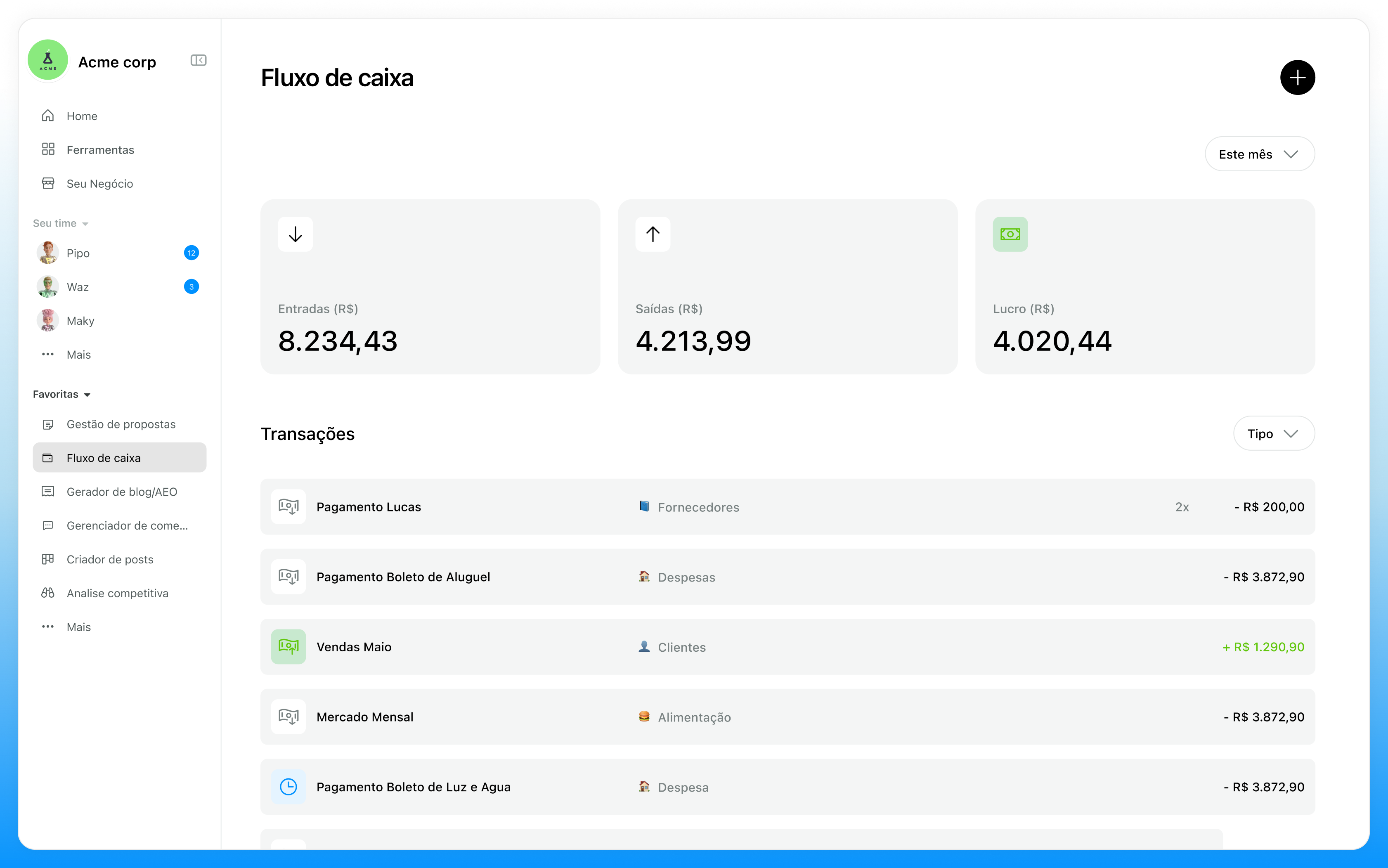The height and width of the screenshot is (868, 1388).
Task: Open the Este mês period dropdown
Action: coord(1259,154)
